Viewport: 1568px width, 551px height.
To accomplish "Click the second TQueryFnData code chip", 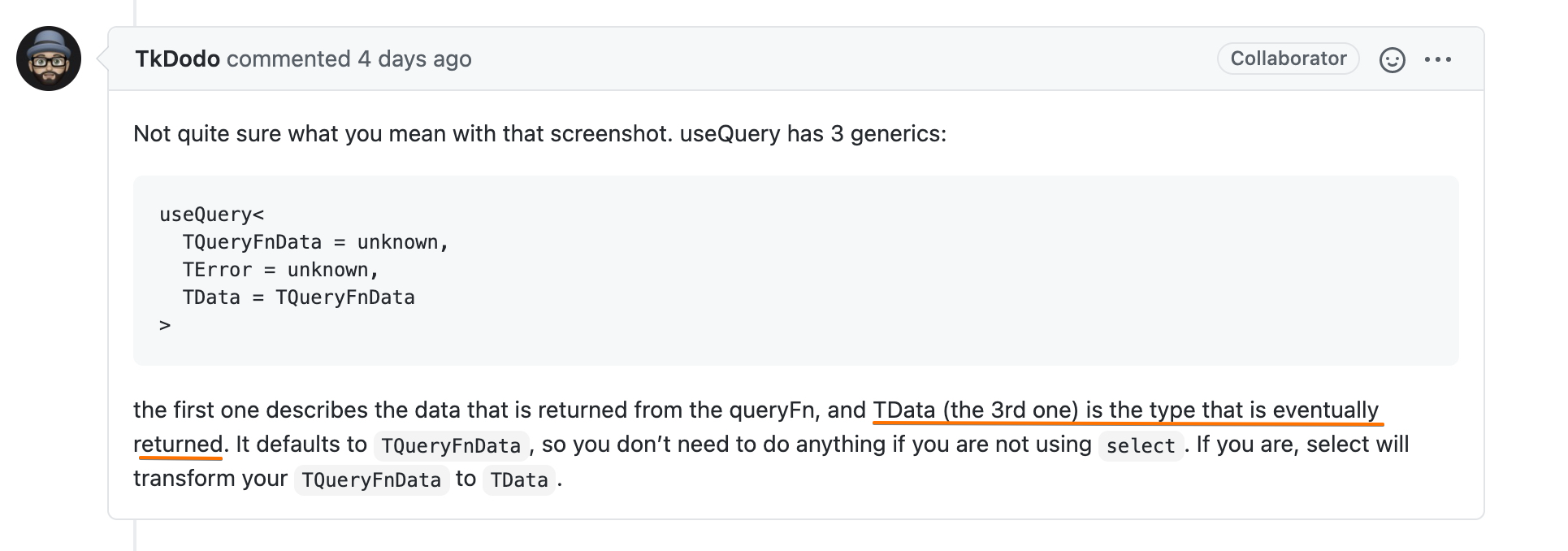I will 372,479.
